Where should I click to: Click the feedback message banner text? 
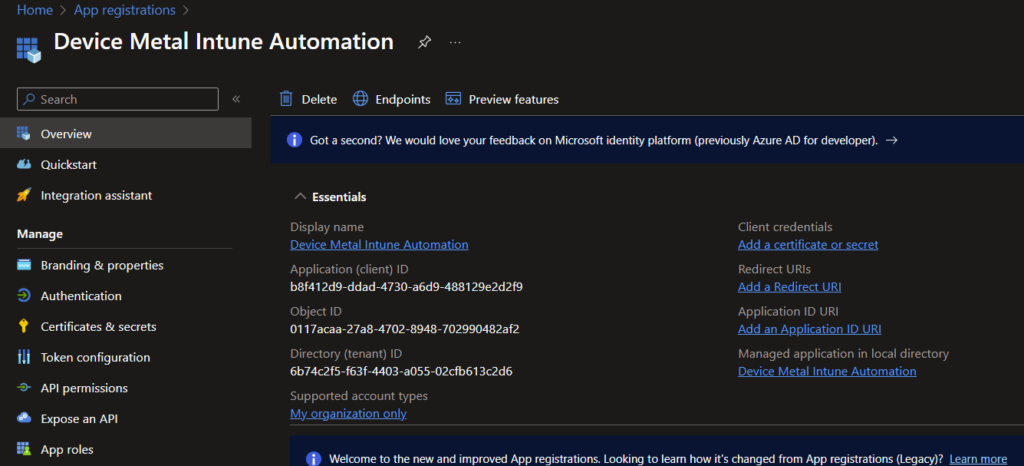point(594,140)
